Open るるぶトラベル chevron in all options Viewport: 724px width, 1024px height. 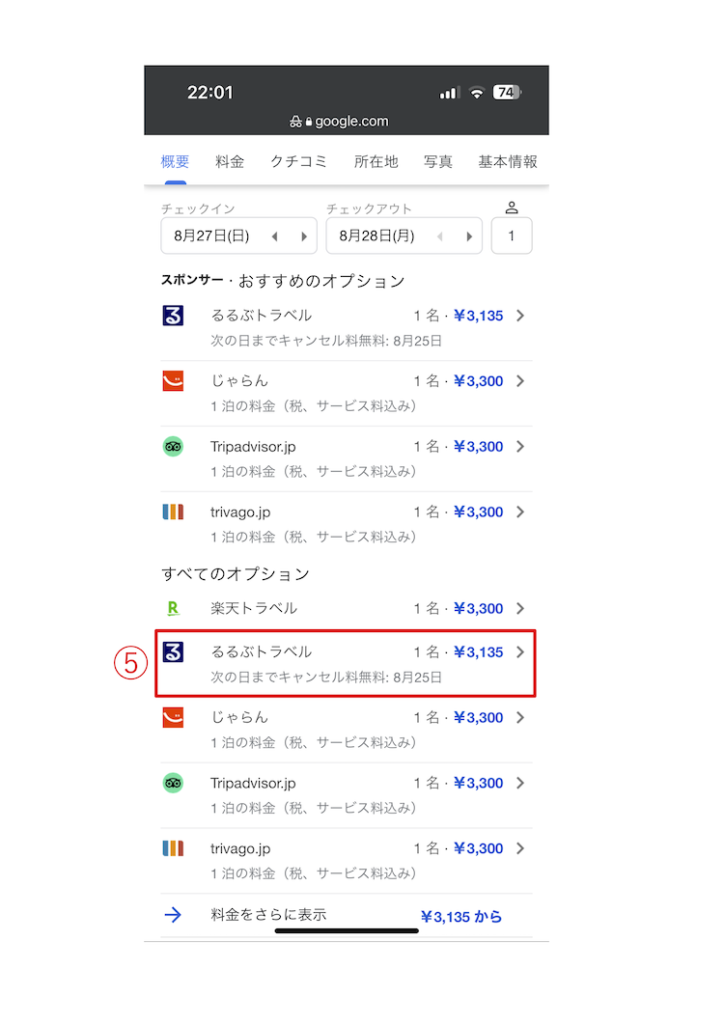pyautogui.click(x=520, y=652)
